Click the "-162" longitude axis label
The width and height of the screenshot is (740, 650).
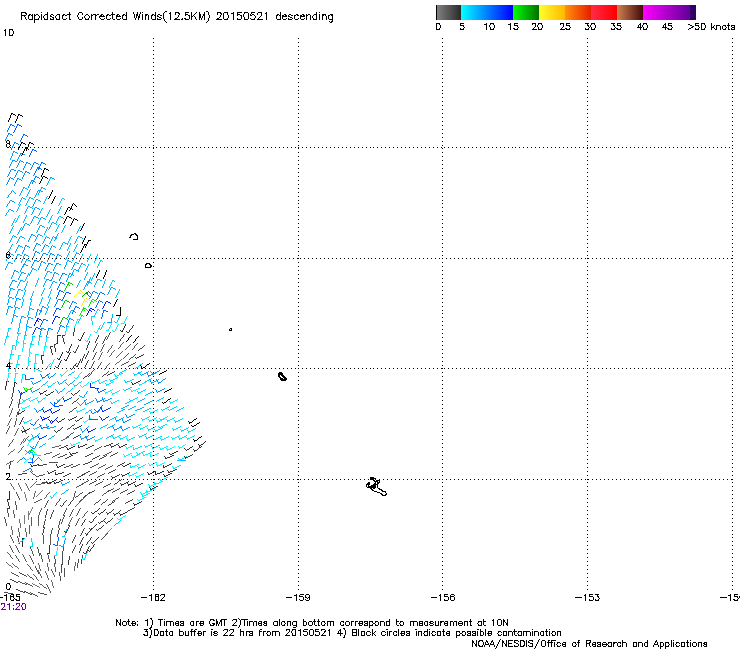(153, 598)
